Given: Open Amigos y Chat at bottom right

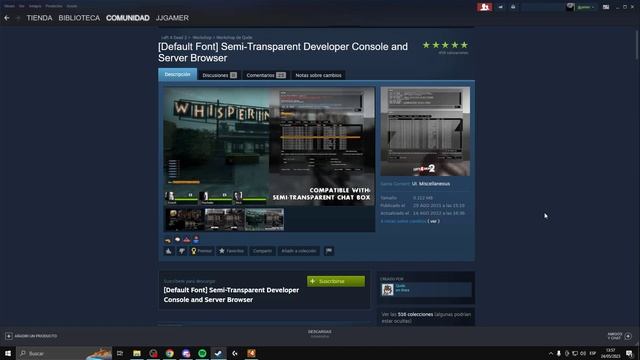Looking at the screenshot, I should coord(620,336).
